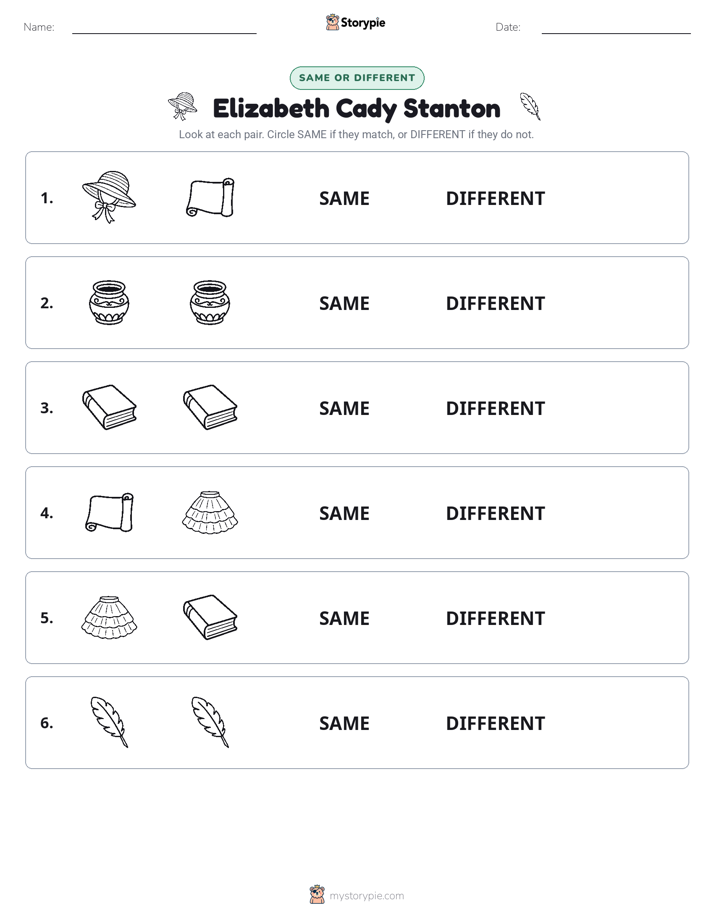
Task: Select SAME for pair number 6
Action: [344, 723]
